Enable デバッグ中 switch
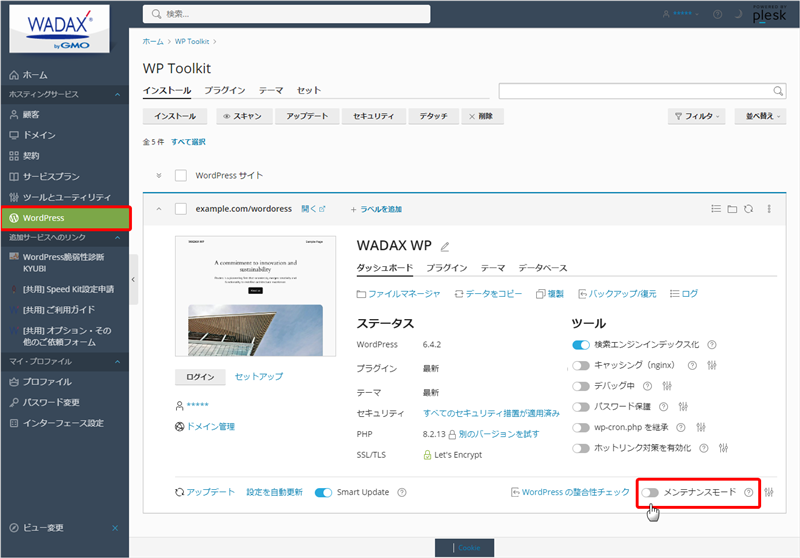The width and height of the screenshot is (800, 558). pyautogui.click(x=581, y=386)
